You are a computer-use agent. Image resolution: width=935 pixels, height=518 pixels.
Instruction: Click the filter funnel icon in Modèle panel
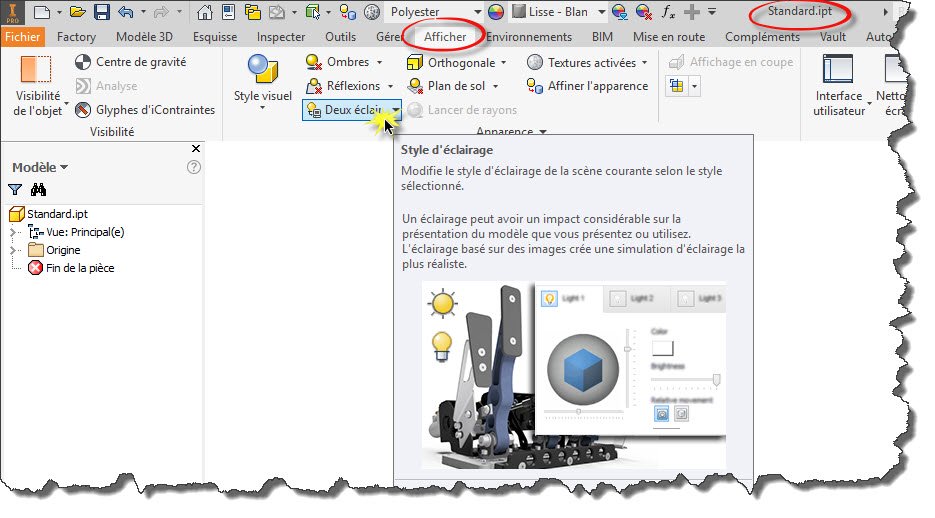(15, 190)
